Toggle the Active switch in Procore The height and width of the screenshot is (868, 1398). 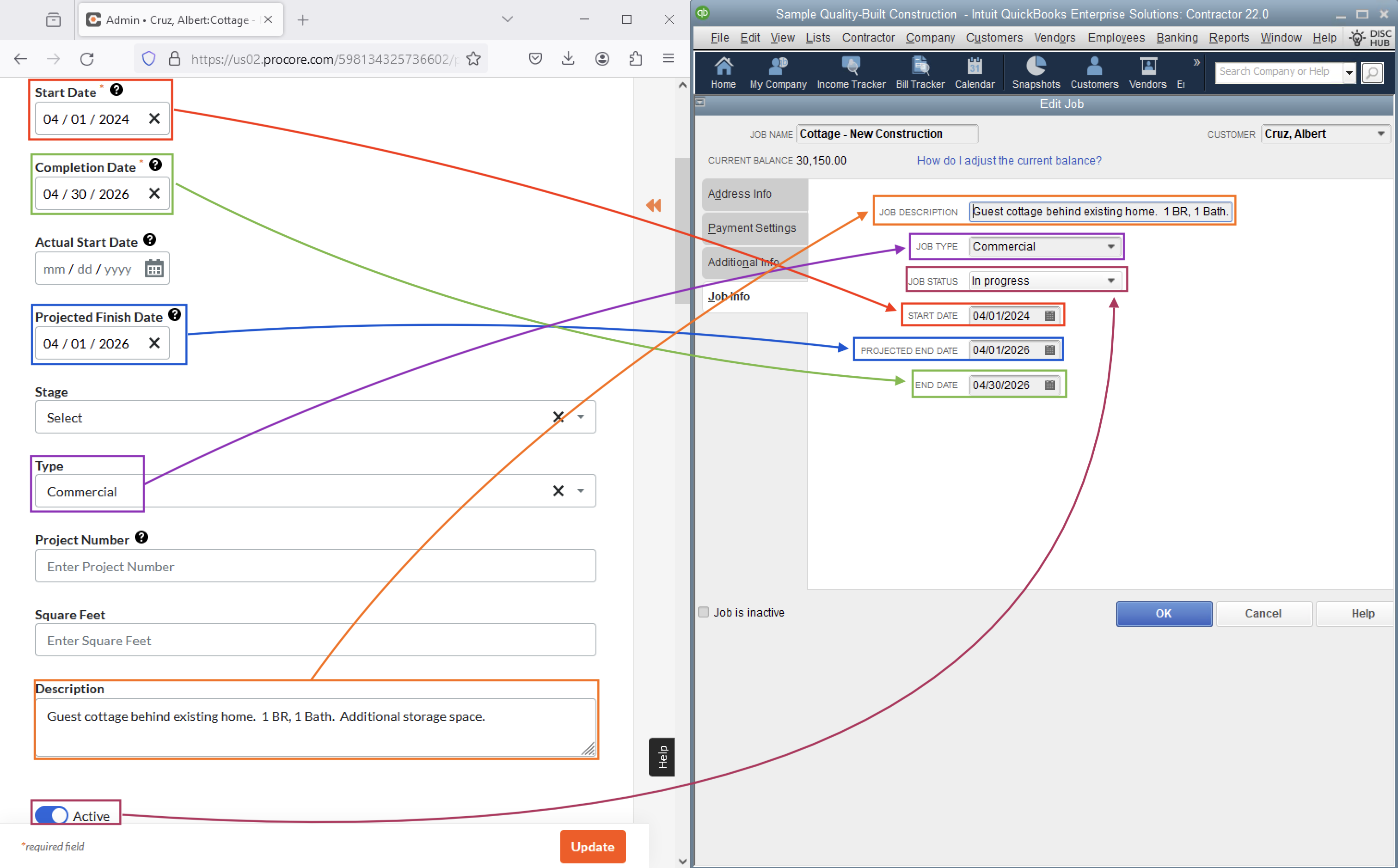tap(51, 813)
